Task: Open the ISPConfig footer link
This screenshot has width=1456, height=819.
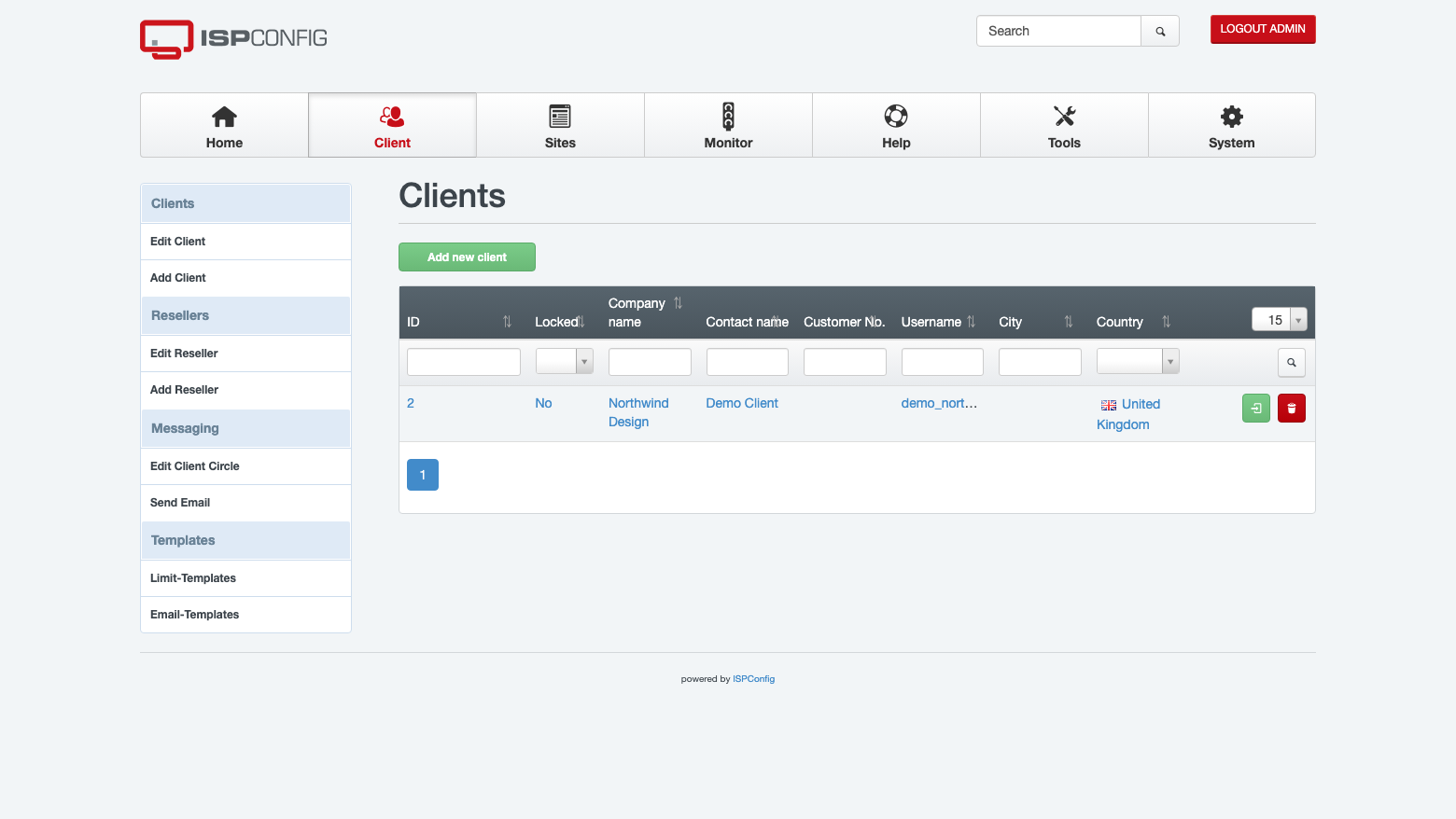Action: [753, 679]
